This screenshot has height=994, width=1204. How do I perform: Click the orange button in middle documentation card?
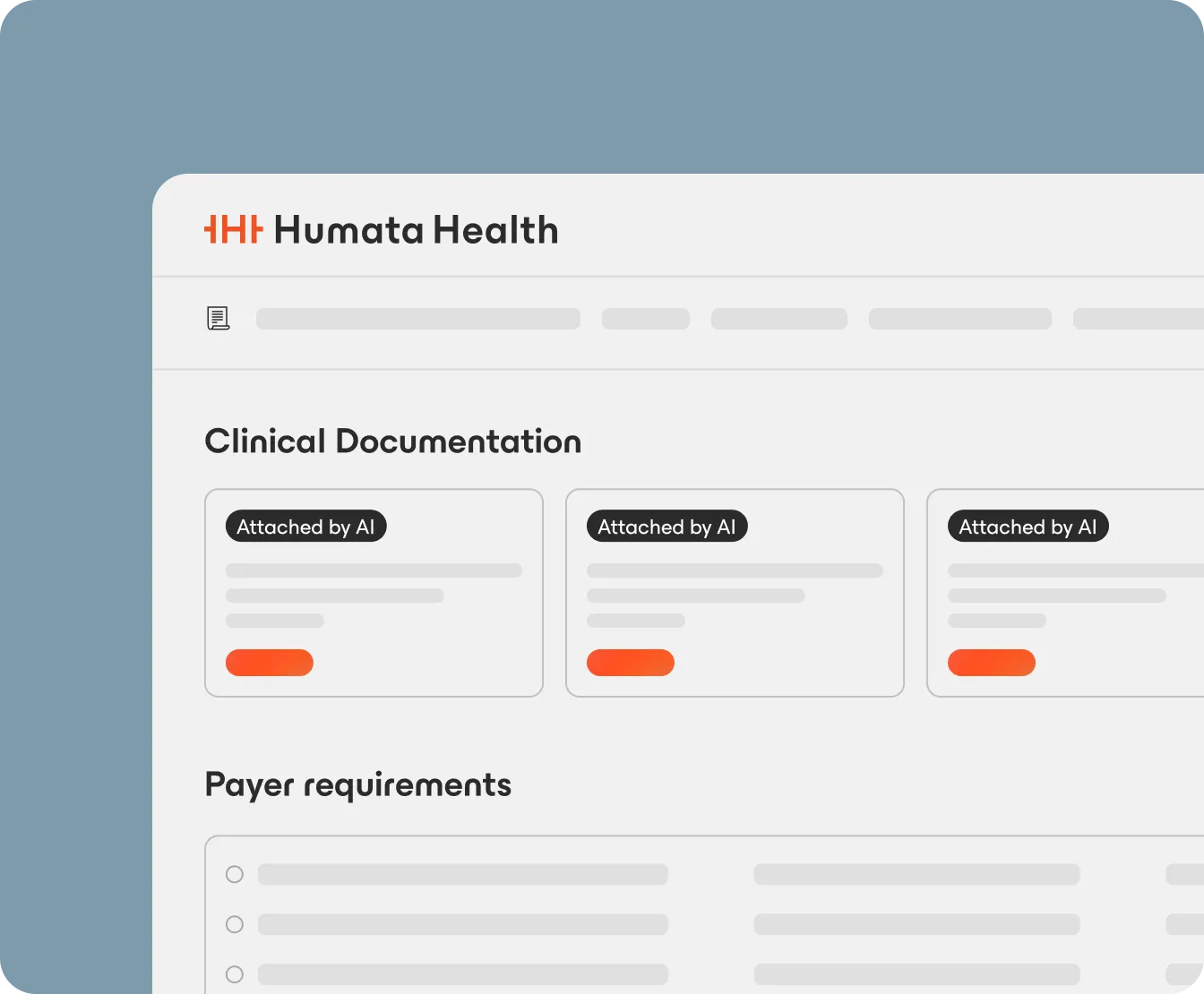(x=631, y=663)
